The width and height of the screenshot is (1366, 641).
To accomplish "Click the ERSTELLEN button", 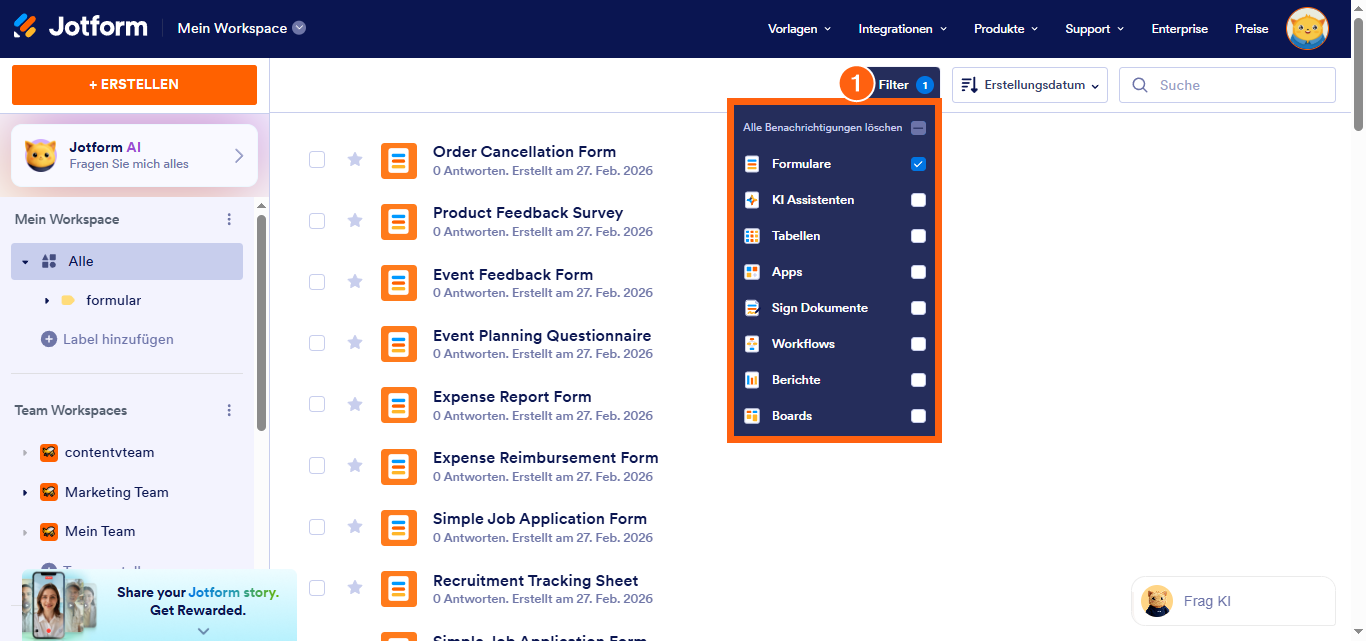I will 134,85.
